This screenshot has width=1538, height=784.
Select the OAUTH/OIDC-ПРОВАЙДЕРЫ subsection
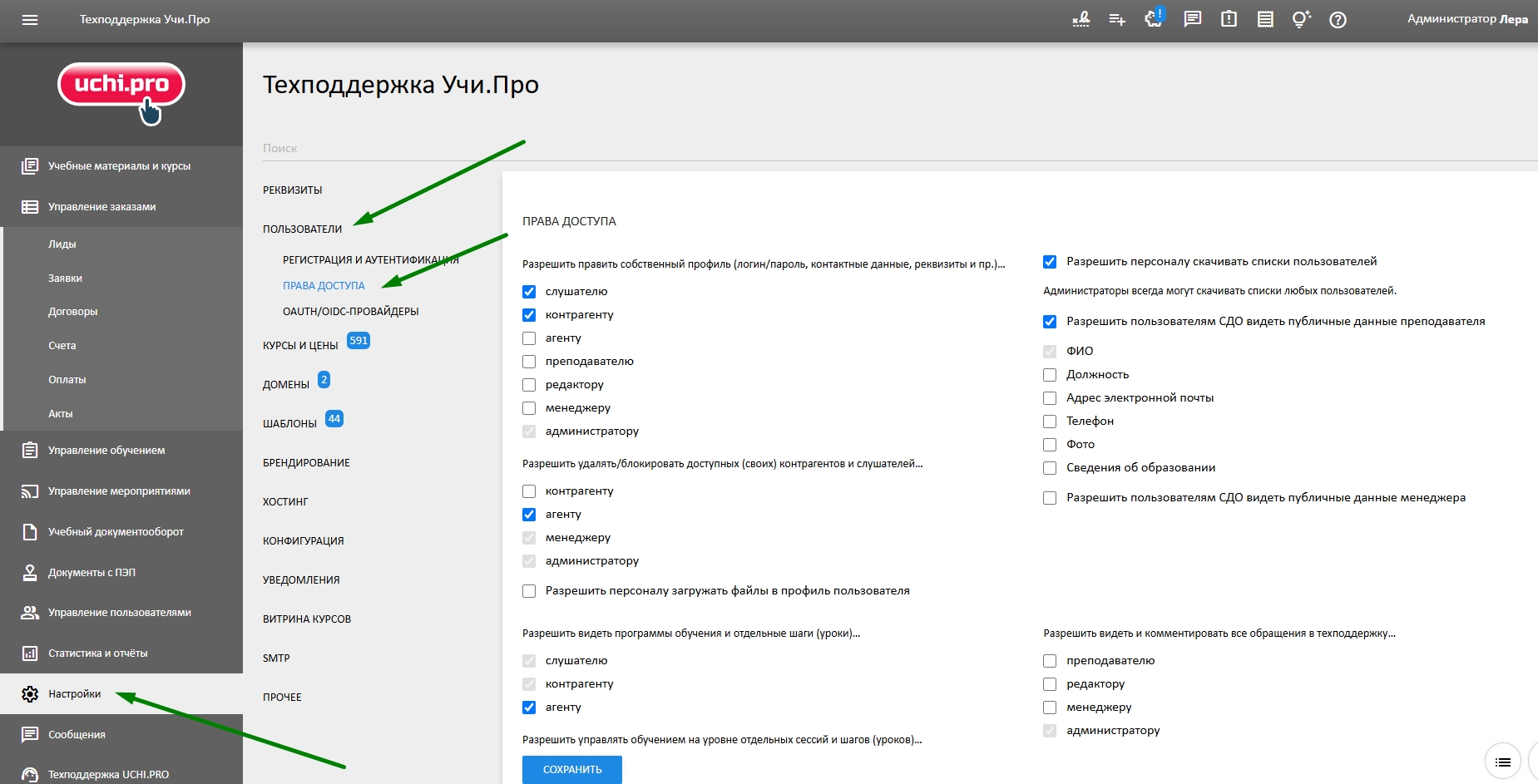click(x=351, y=312)
